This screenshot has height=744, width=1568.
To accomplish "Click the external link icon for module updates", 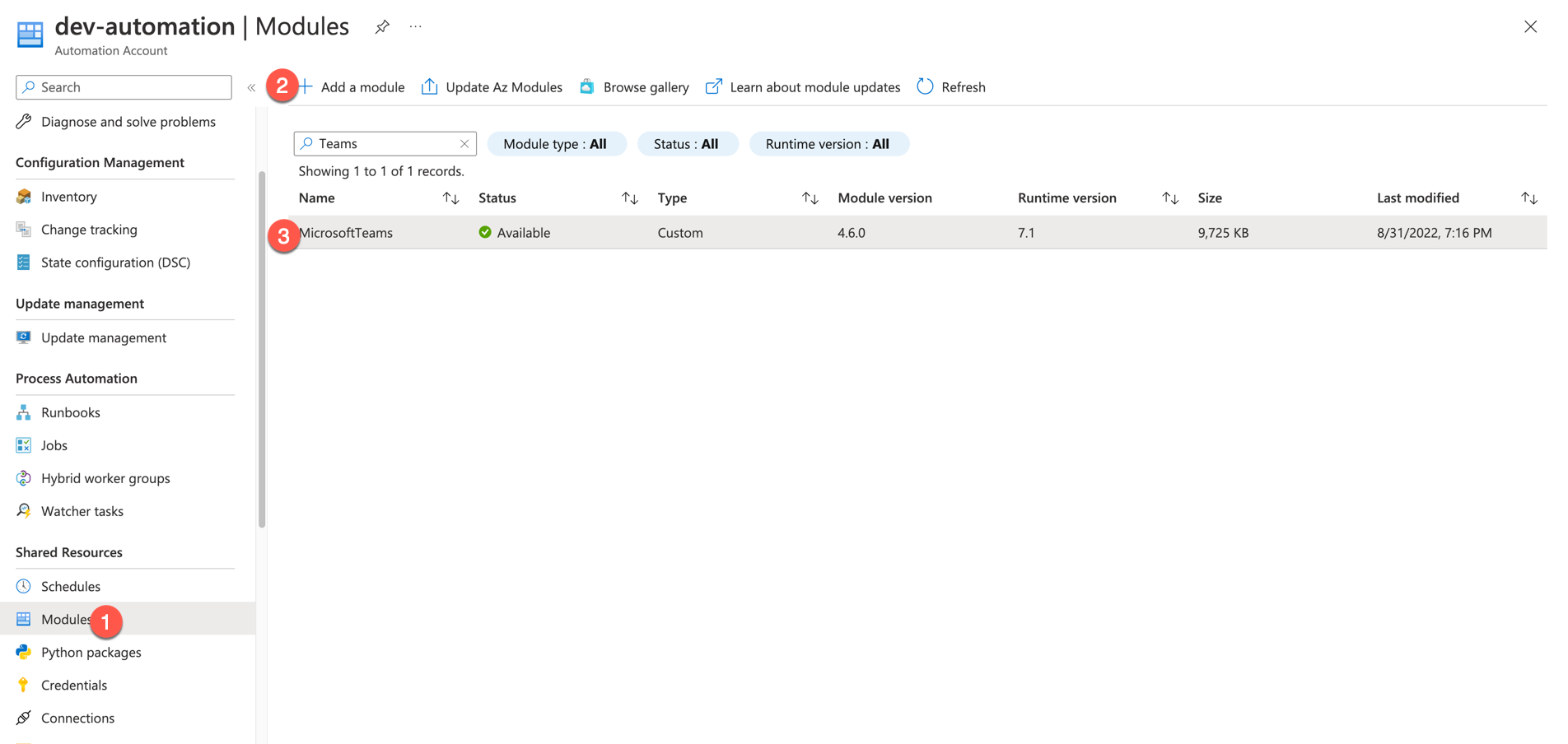I will pyautogui.click(x=714, y=86).
